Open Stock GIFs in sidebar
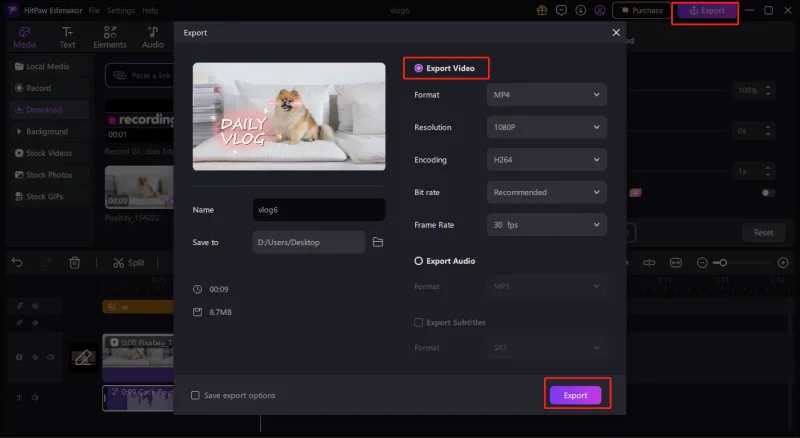800x438 pixels. [49, 197]
